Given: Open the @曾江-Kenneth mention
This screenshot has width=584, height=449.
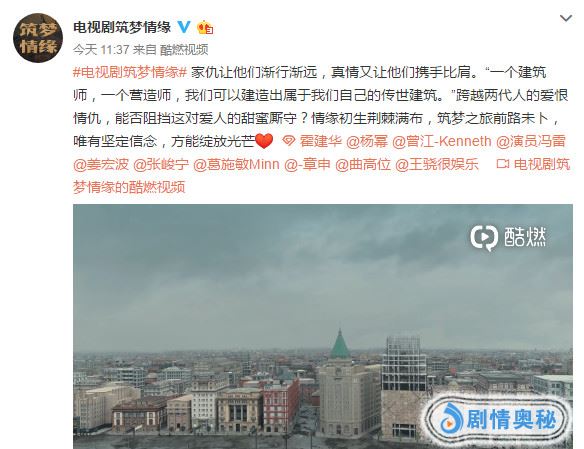Looking at the screenshot, I should (442, 141).
